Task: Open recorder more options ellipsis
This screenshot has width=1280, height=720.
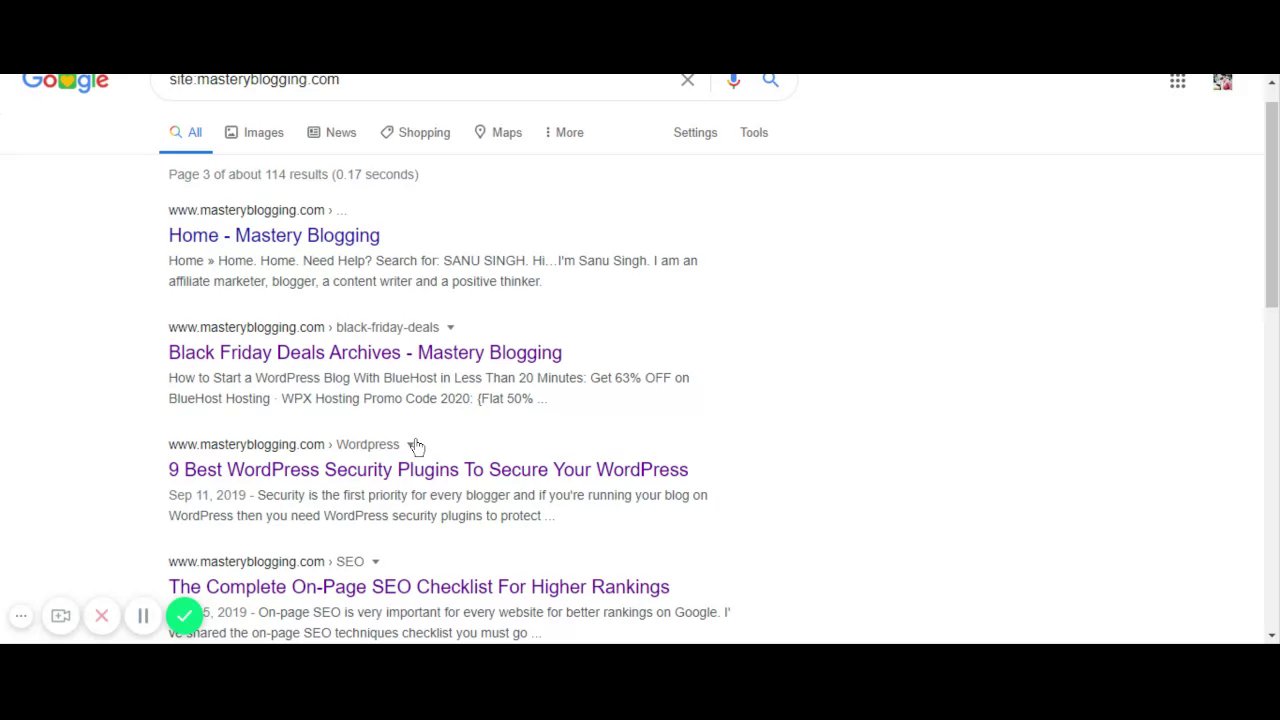Action: 21,616
